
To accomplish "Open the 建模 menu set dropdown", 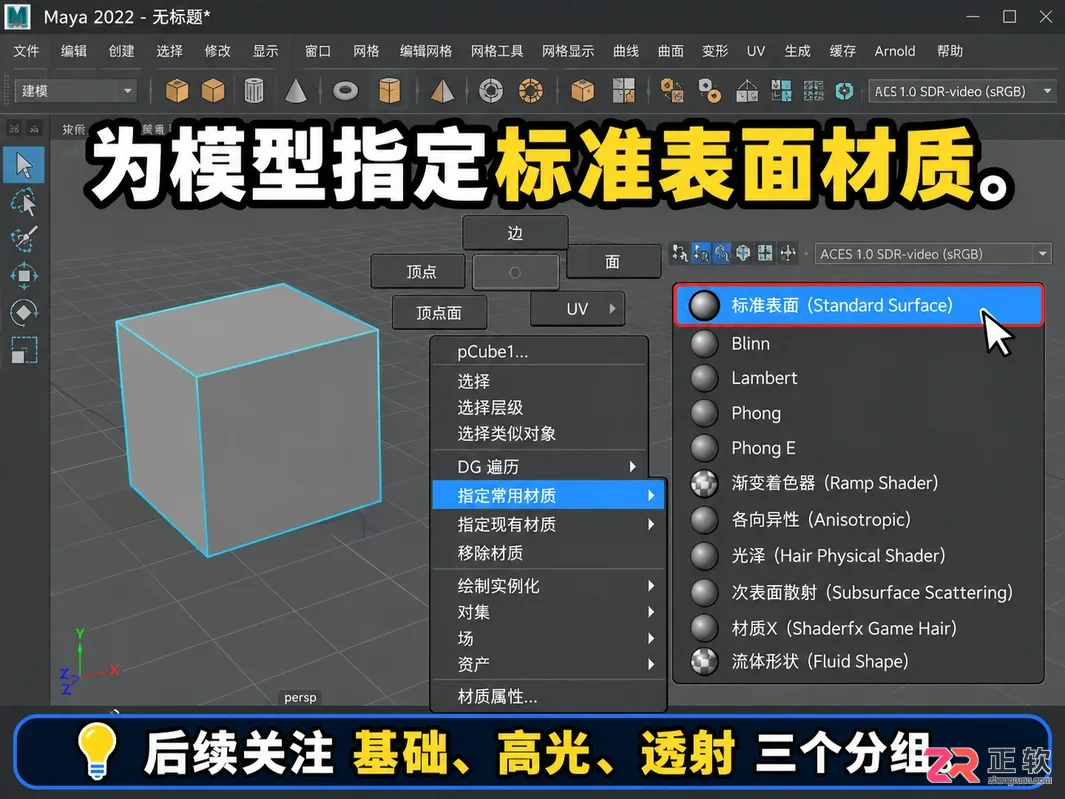I will (75, 90).
